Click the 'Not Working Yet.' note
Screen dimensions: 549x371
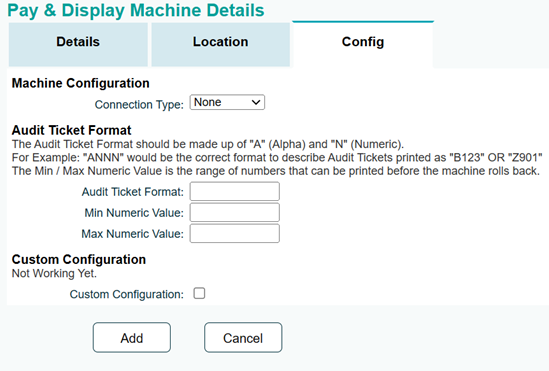pos(54,273)
